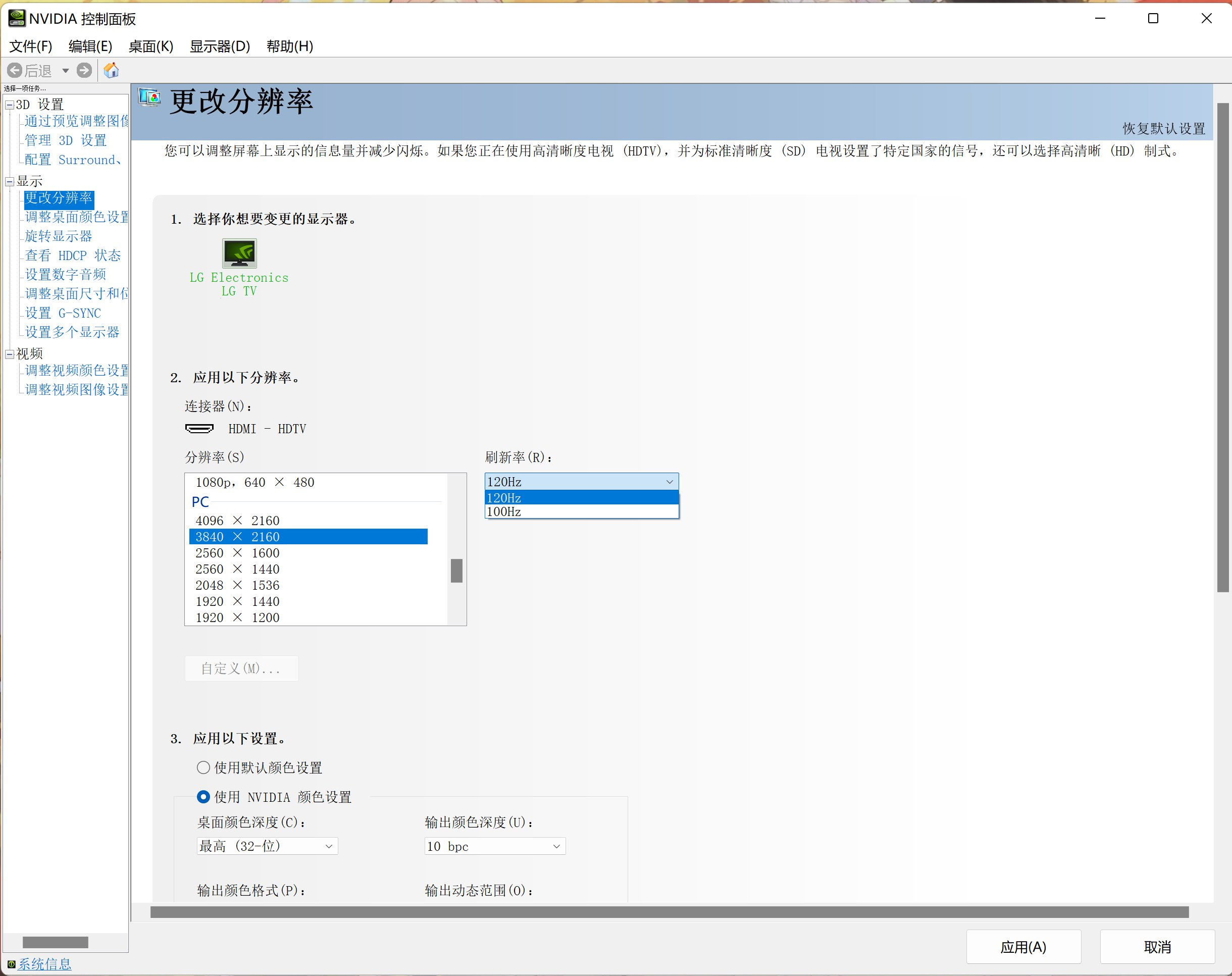
Task: Open 设置数字音频 task
Action: point(66,275)
